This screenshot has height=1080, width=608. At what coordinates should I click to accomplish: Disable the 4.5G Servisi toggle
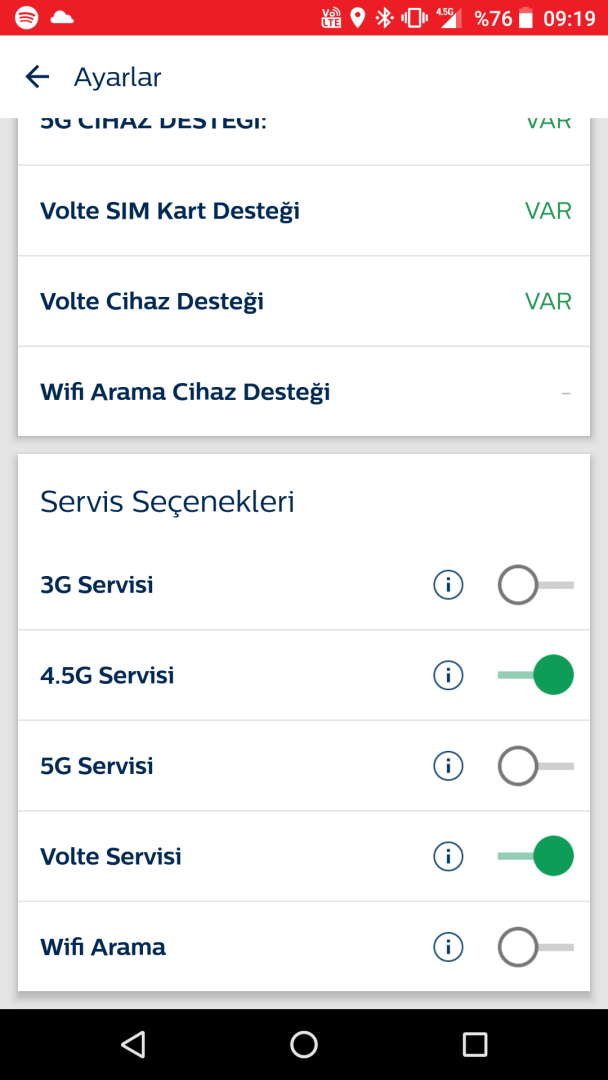[x=535, y=675]
